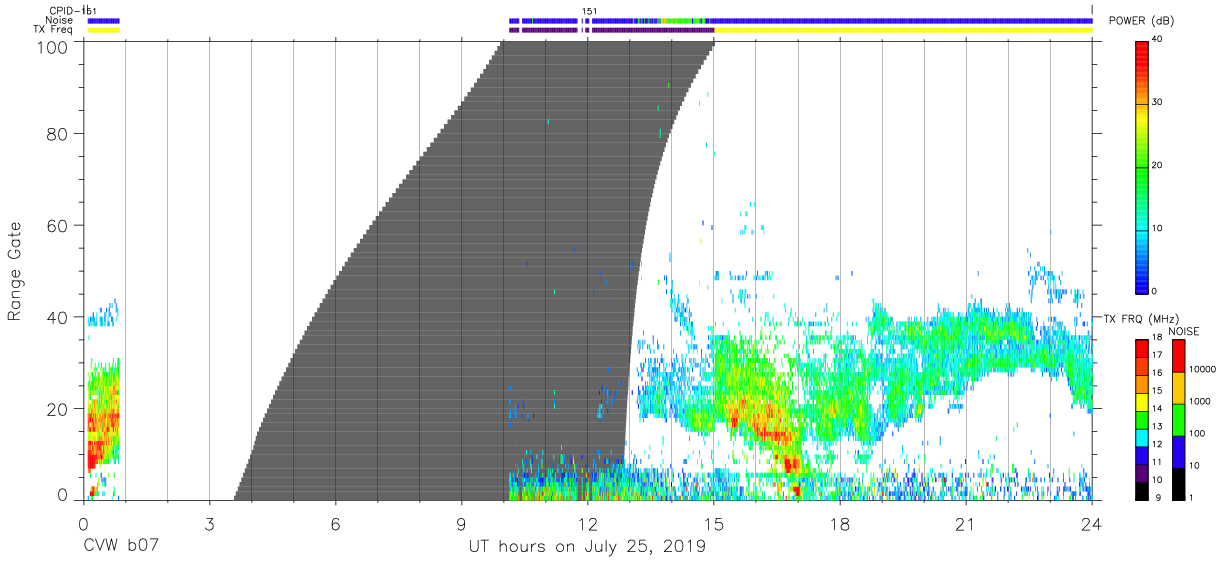
Task: Select the 'UT hours on July 25, 2019' axis title
Action: click(x=587, y=548)
